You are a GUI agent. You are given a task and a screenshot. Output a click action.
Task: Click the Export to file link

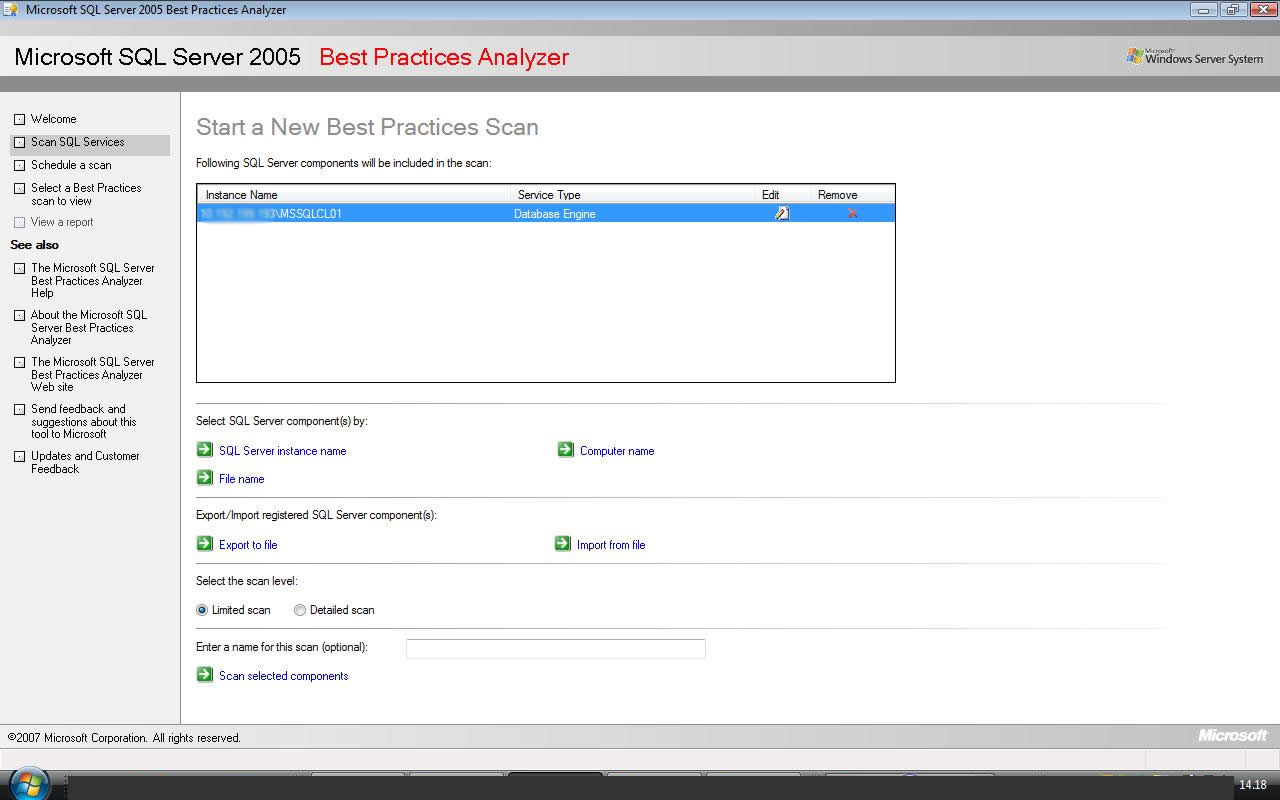pyautogui.click(x=248, y=545)
